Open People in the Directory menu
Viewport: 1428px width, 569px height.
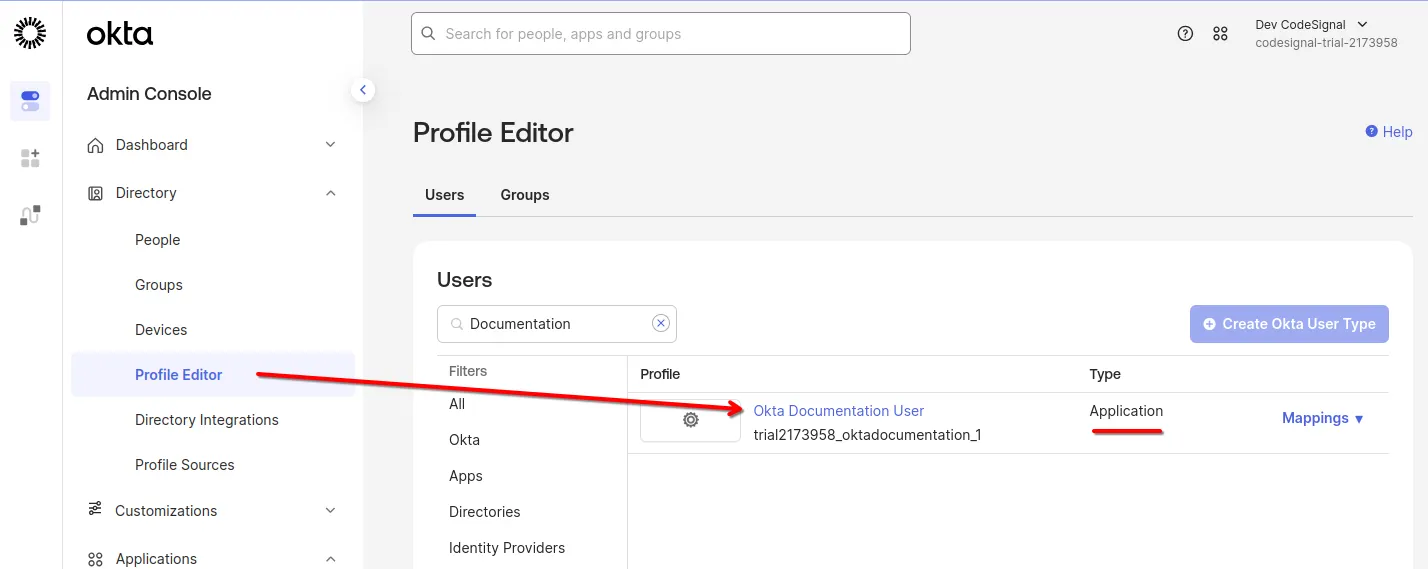158,240
